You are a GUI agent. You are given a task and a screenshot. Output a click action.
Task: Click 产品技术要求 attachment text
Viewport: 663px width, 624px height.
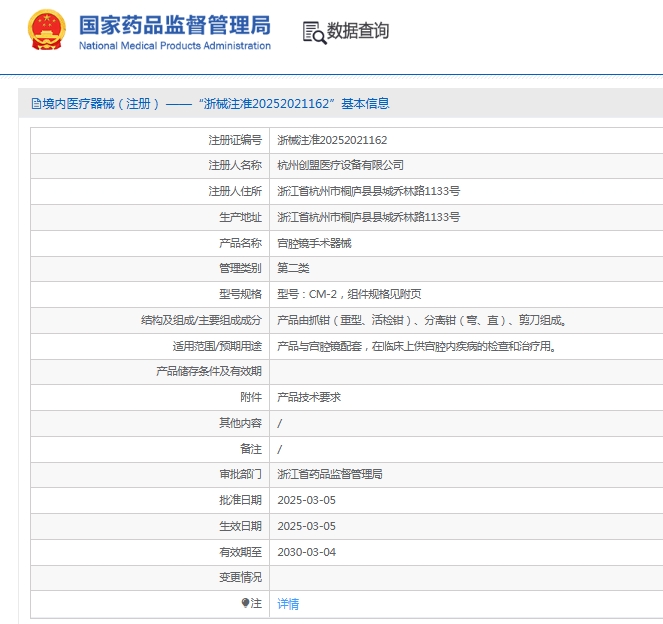(309, 397)
